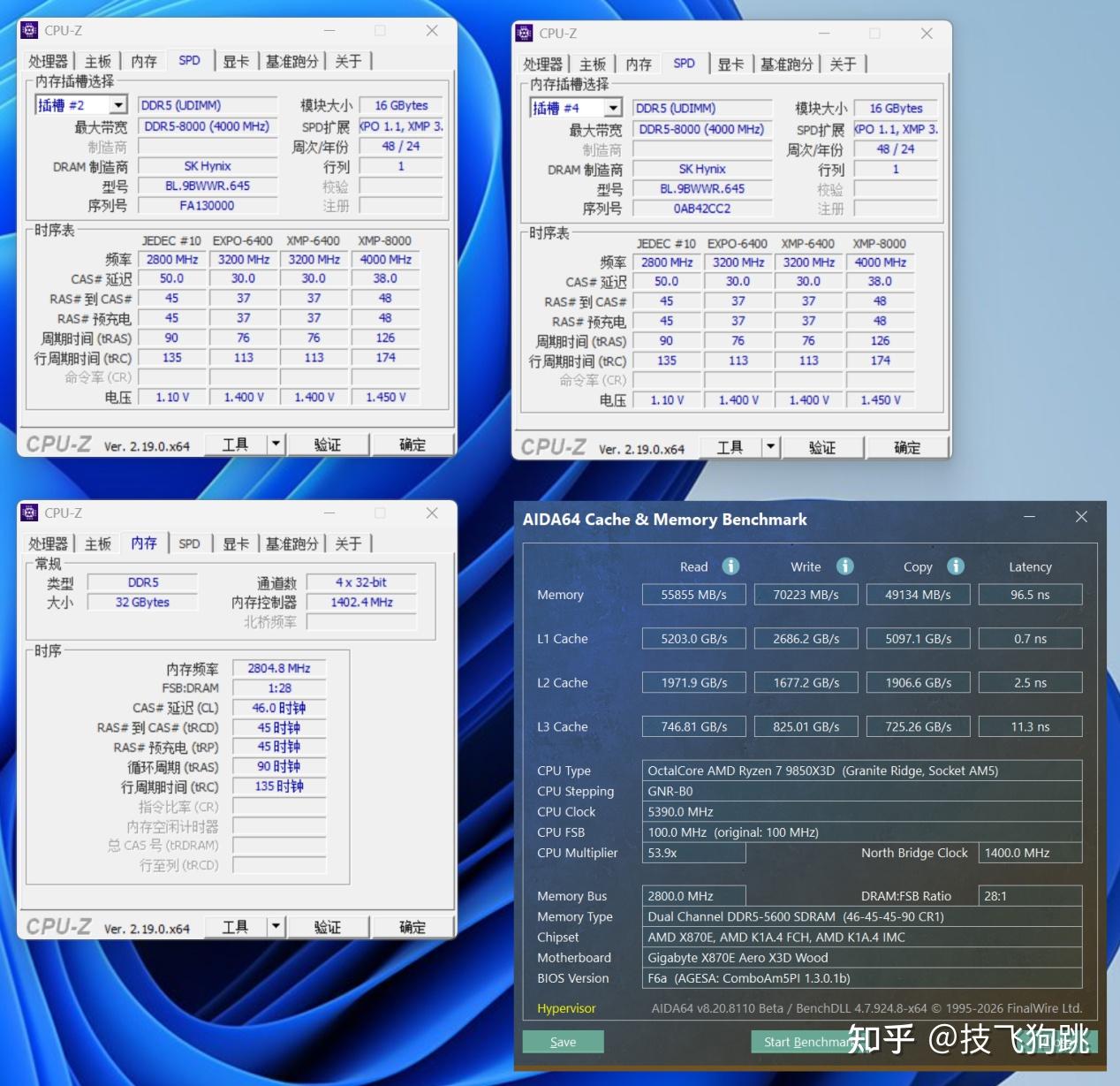The width and height of the screenshot is (1120, 1086).
Task: Click 1.450 V voltage cell in slot #4
Action: 880,400
